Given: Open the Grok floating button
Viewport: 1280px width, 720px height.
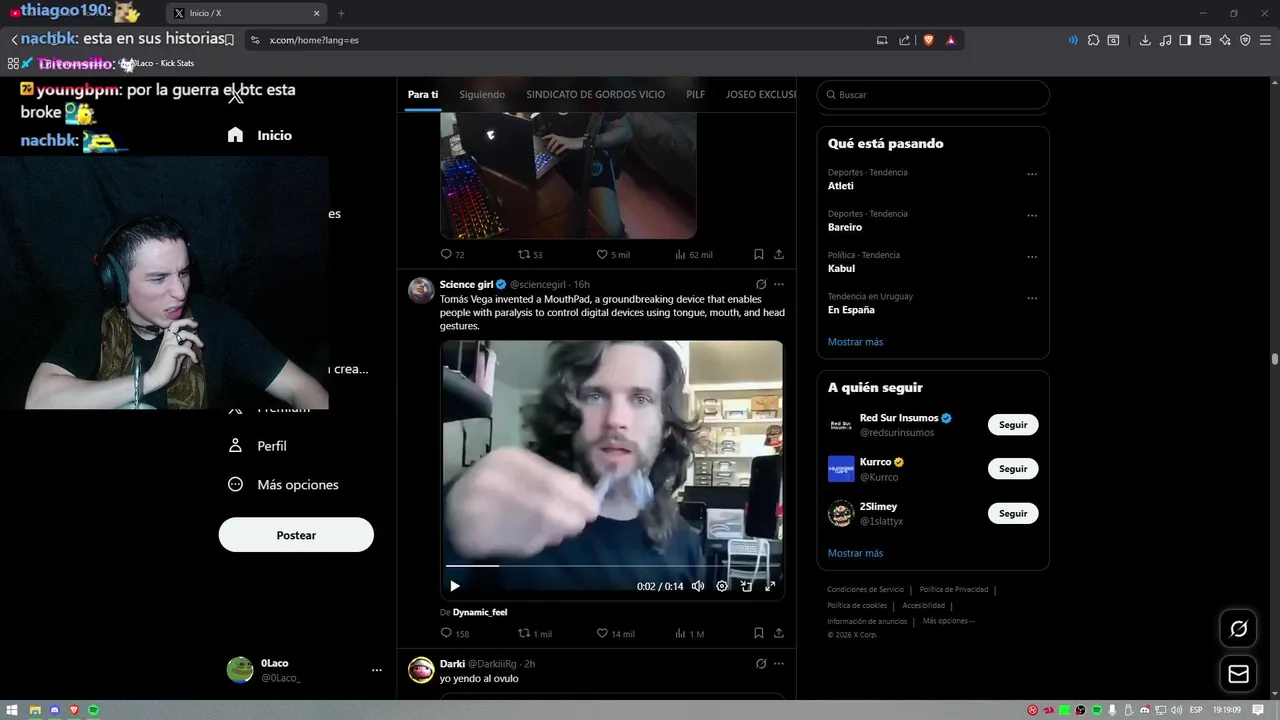Looking at the screenshot, I should point(1238,629).
